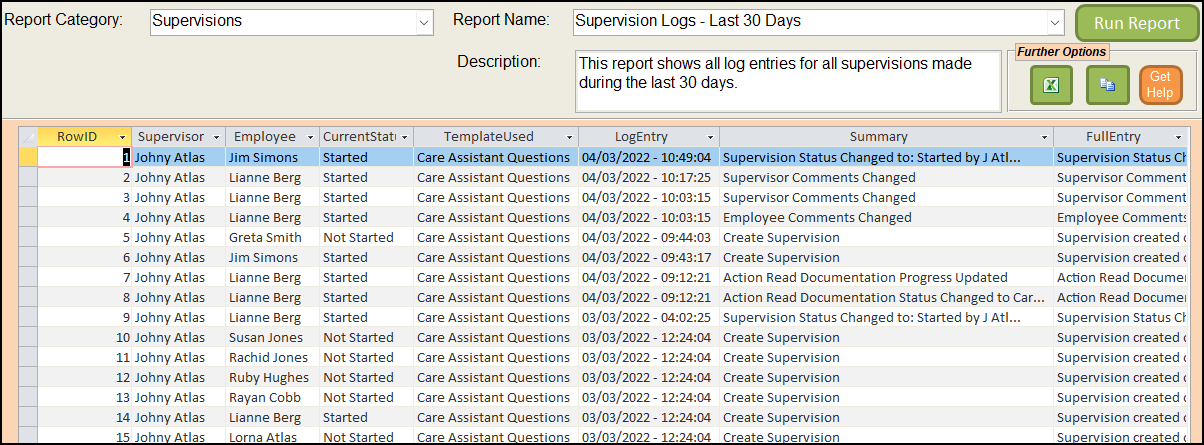This screenshot has height=445, width=1204.
Task: Click the Susan Jones employee cell
Action: (265, 337)
